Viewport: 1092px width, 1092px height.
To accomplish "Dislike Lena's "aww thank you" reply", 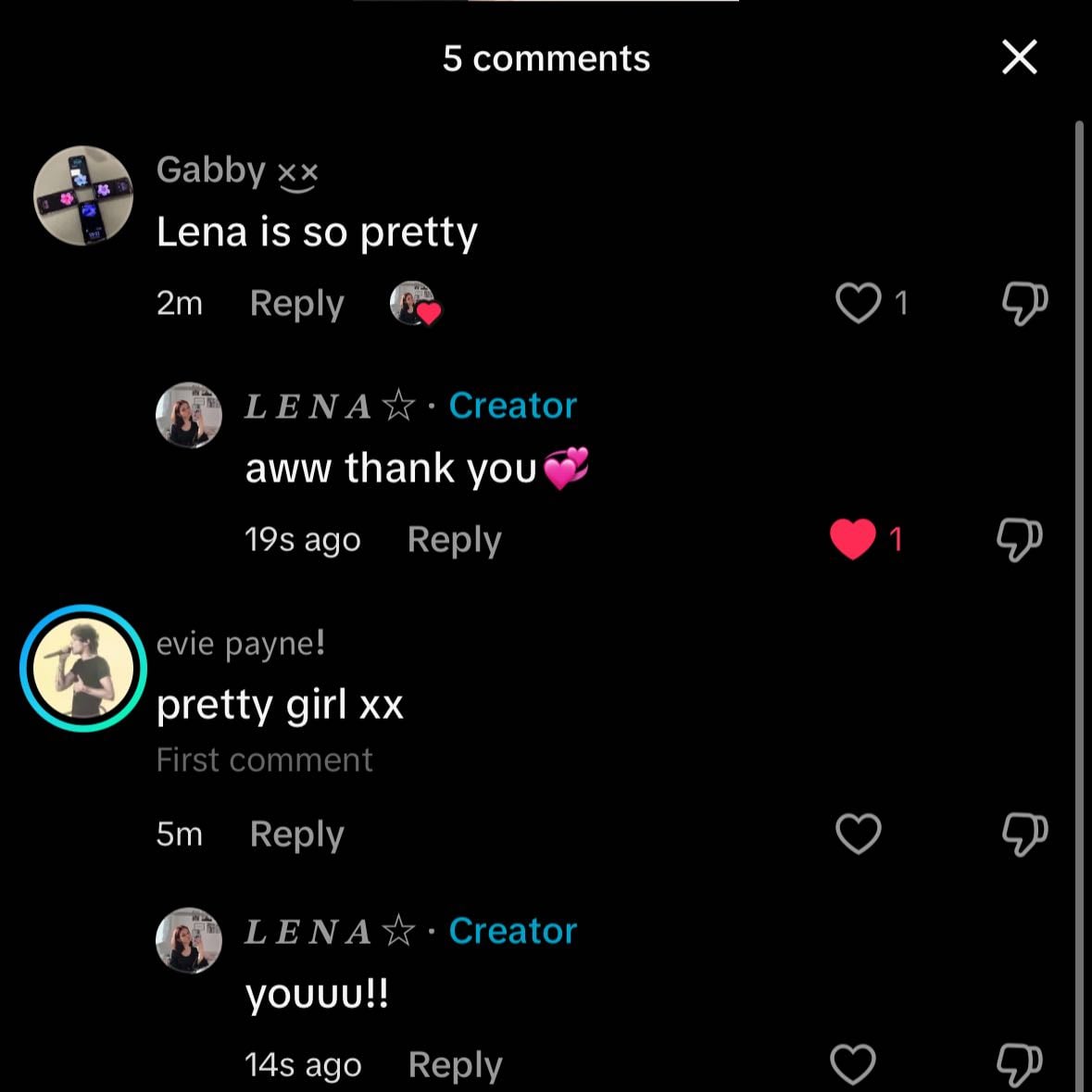I will (x=1020, y=539).
